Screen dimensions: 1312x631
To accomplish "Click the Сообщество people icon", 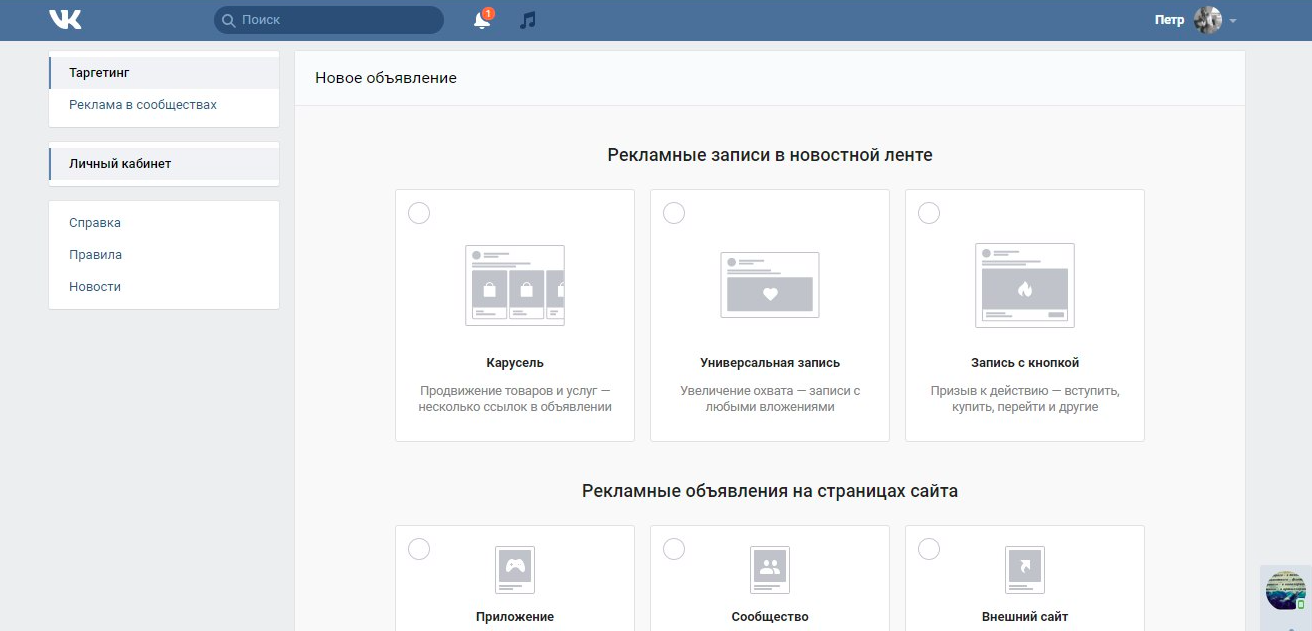I will (x=770, y=569).
